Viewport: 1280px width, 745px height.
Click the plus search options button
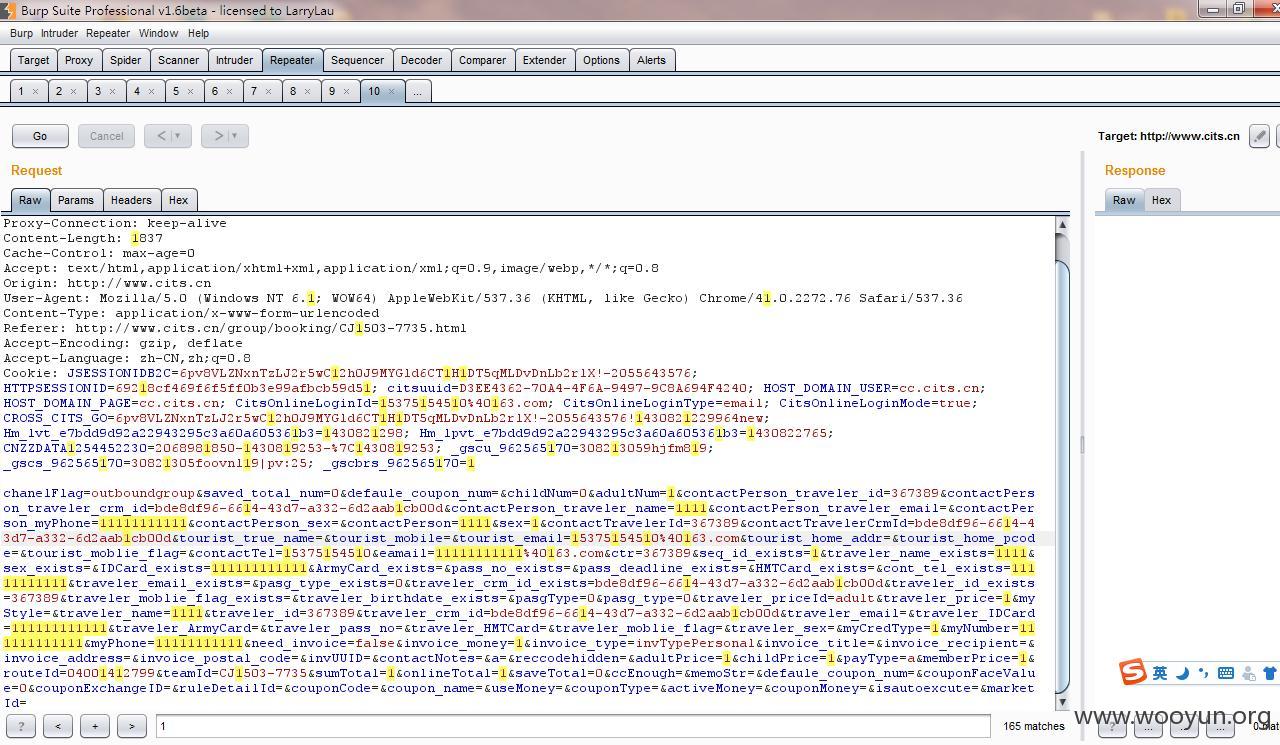[95, 726]
